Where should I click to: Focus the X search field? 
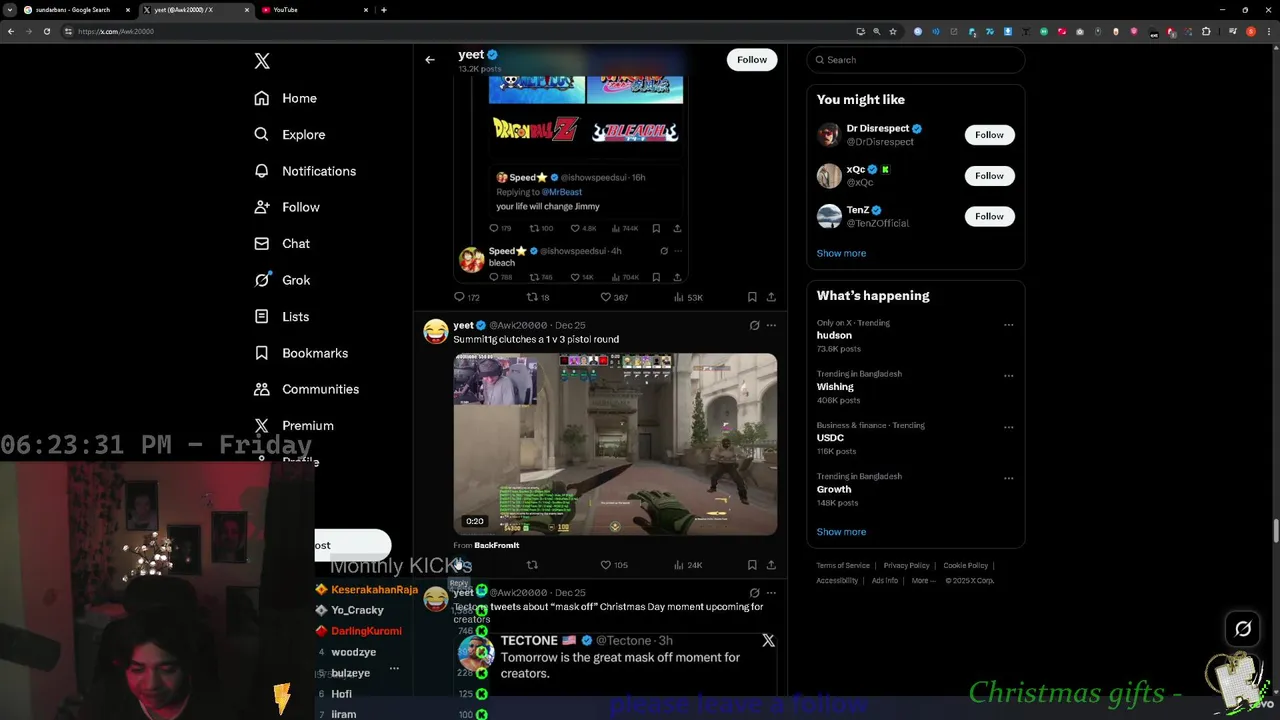point(916,60)
